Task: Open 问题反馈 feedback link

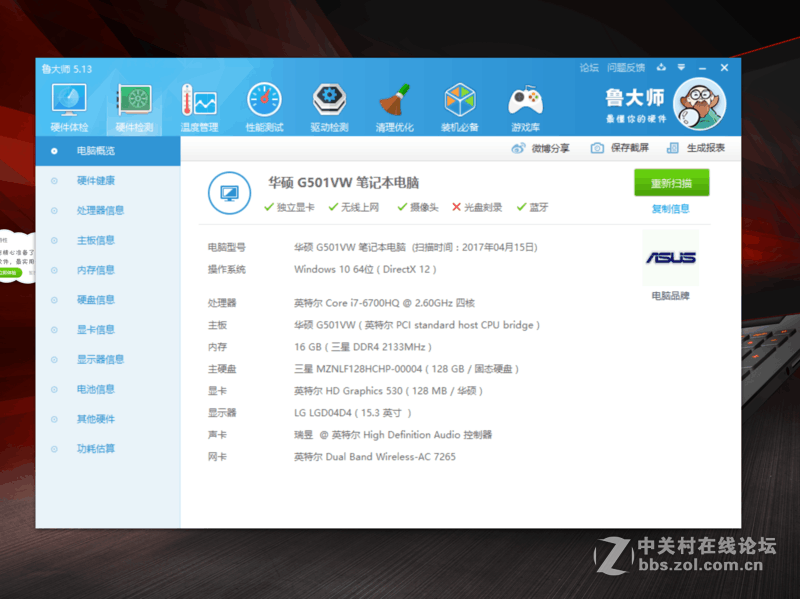Action: click(626, 67)
